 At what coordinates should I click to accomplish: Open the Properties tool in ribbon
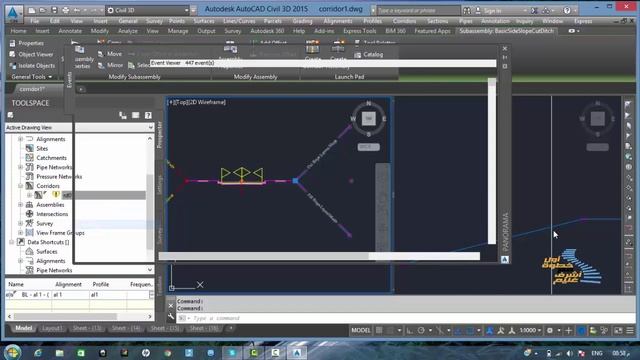tap(27, 43)
